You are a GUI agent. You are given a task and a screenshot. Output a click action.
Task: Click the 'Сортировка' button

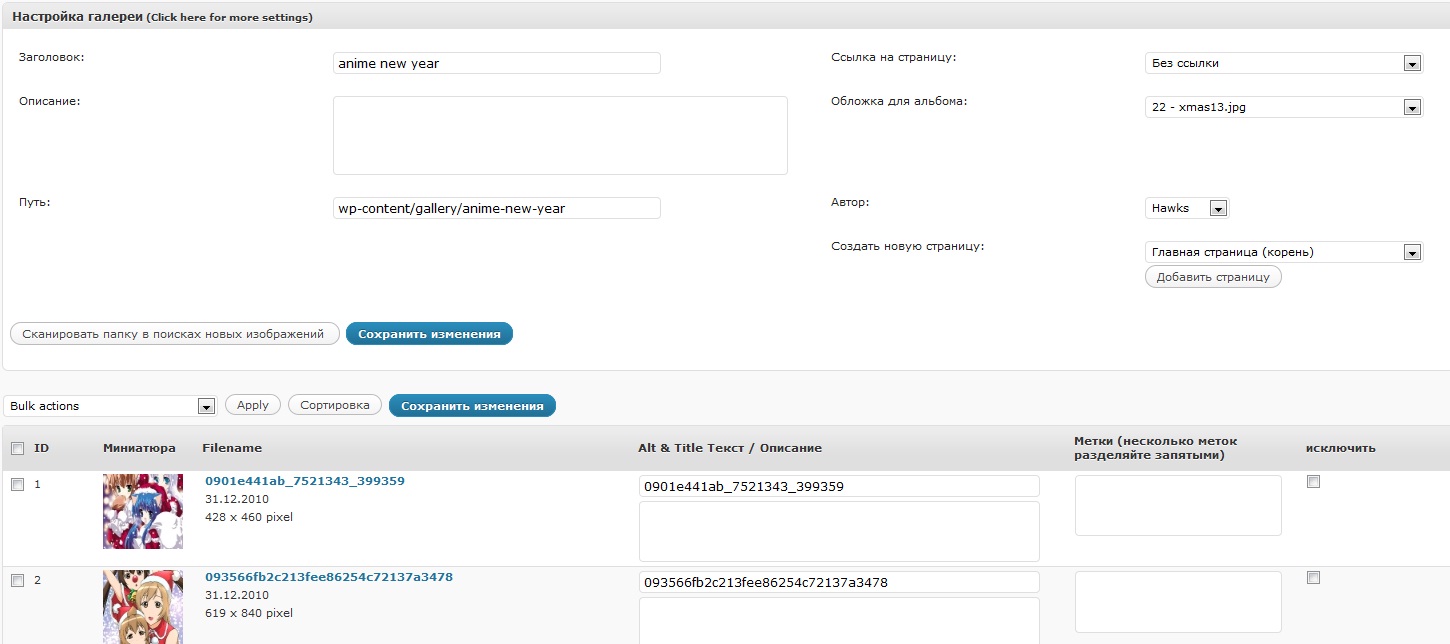335,405
